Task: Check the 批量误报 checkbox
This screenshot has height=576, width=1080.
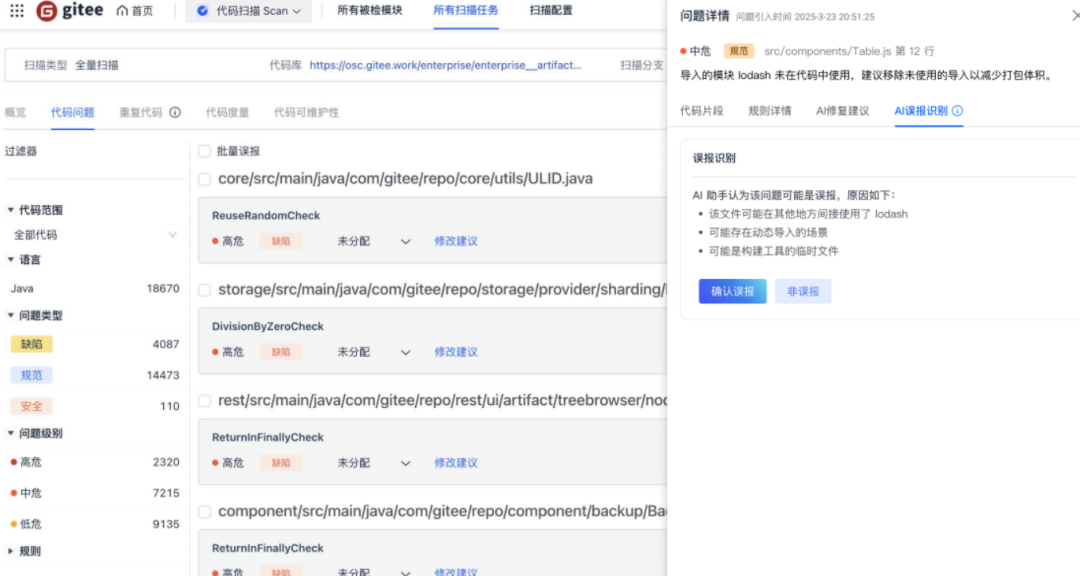Action: tap(205, 151)
